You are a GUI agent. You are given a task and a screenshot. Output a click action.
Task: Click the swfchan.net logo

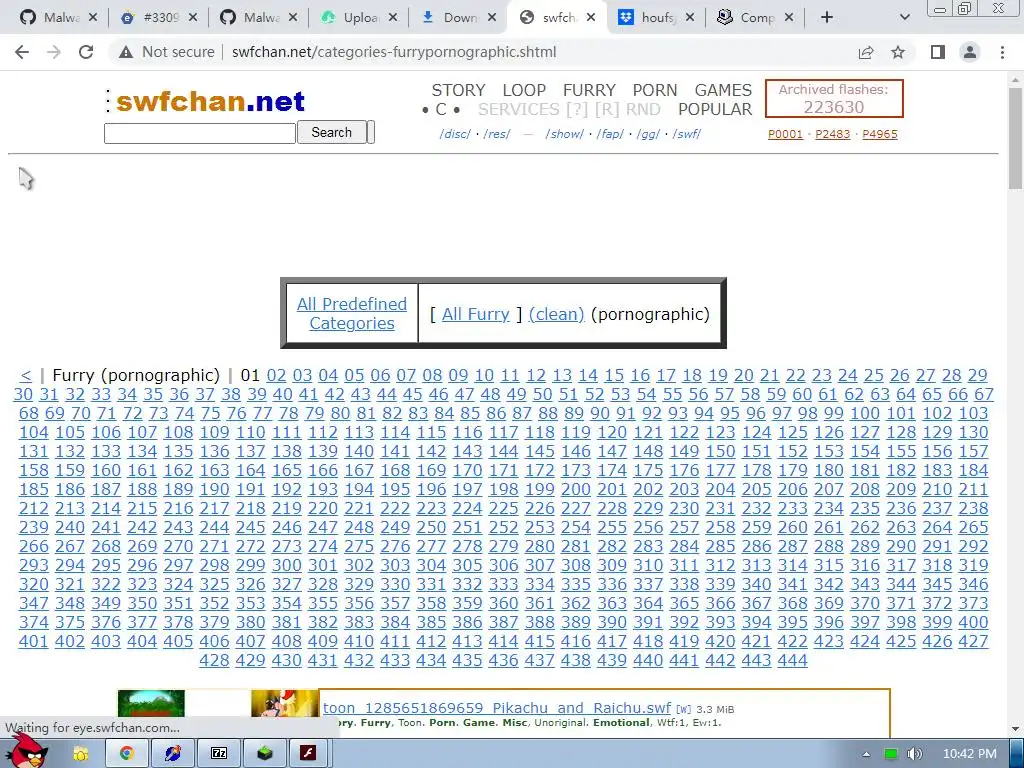(x=210, y=101)
